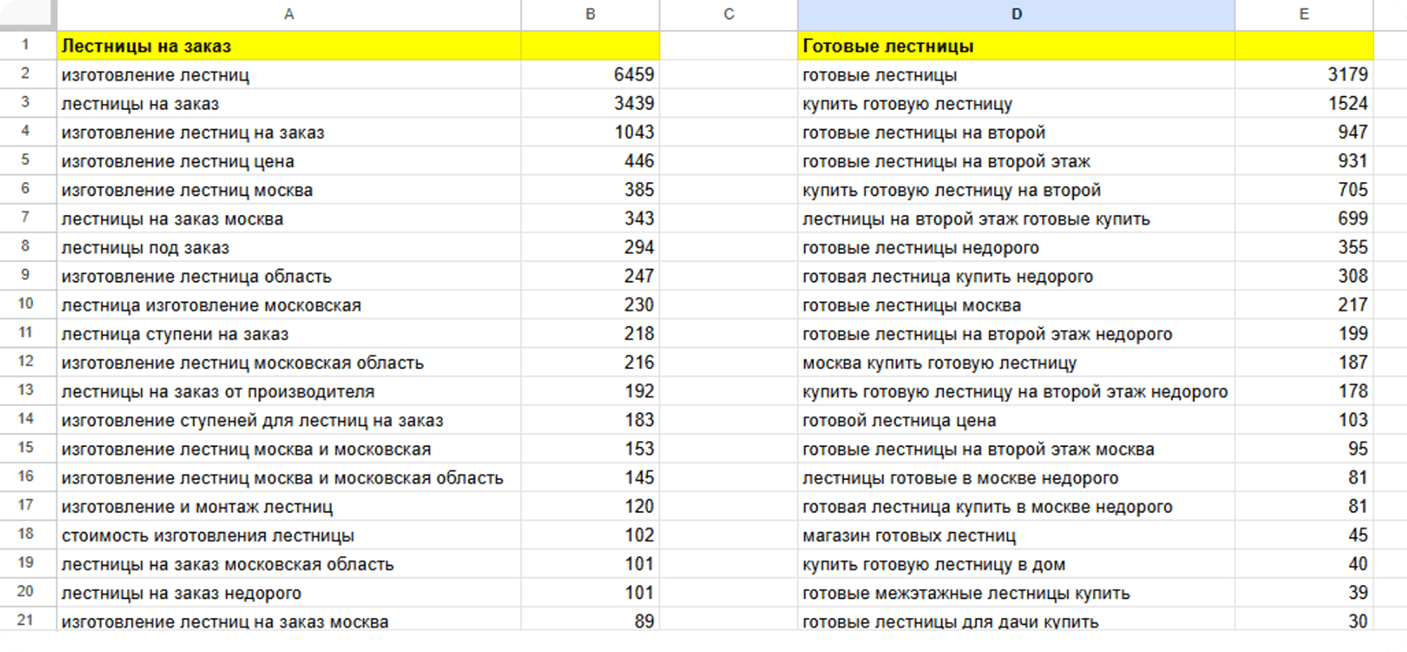Click cell 'магазин готовых лестниц'
The width and height of the screenshot is (1407, 652).
(1016, 535)
